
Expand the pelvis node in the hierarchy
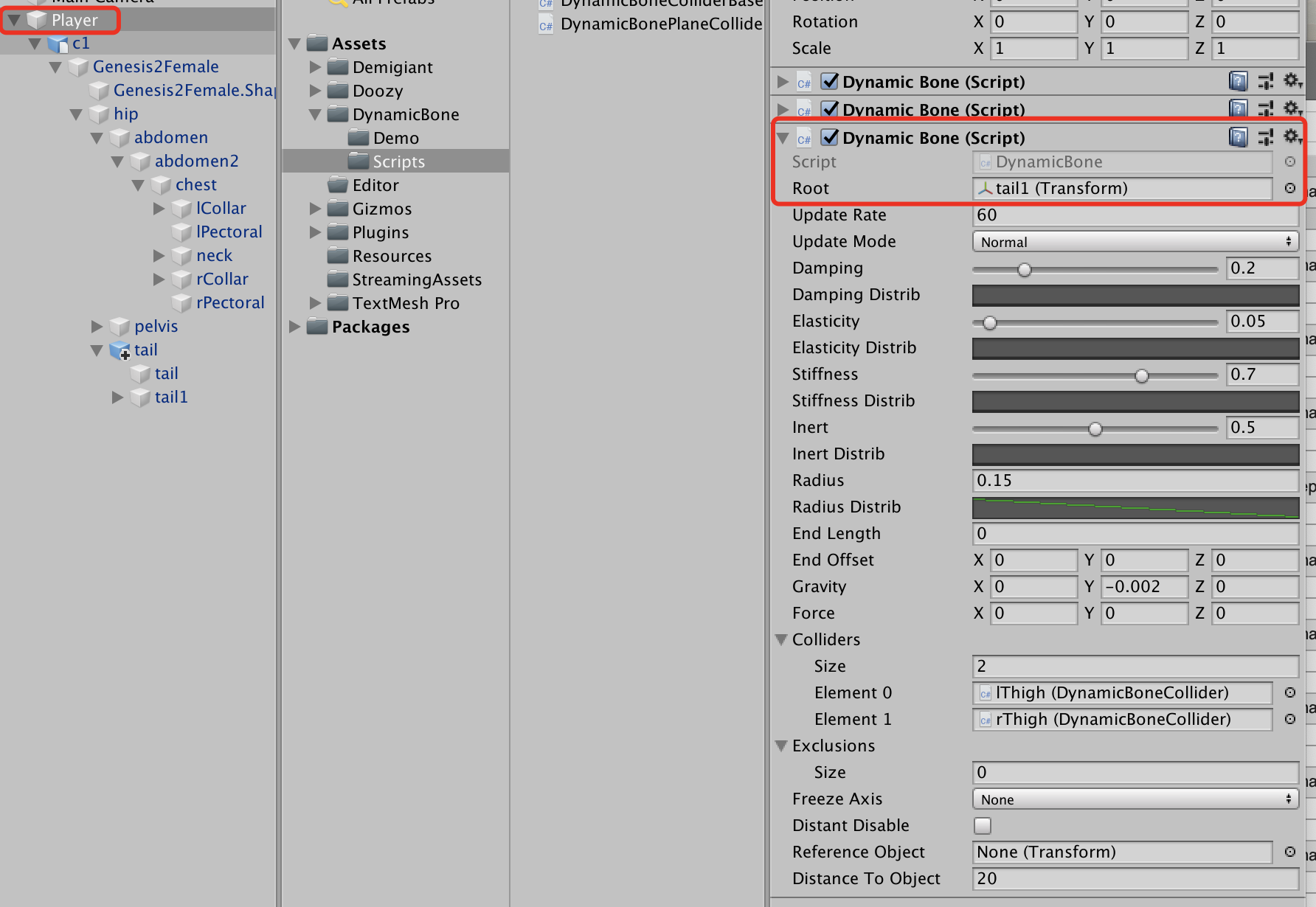click(x=98, y=326)
